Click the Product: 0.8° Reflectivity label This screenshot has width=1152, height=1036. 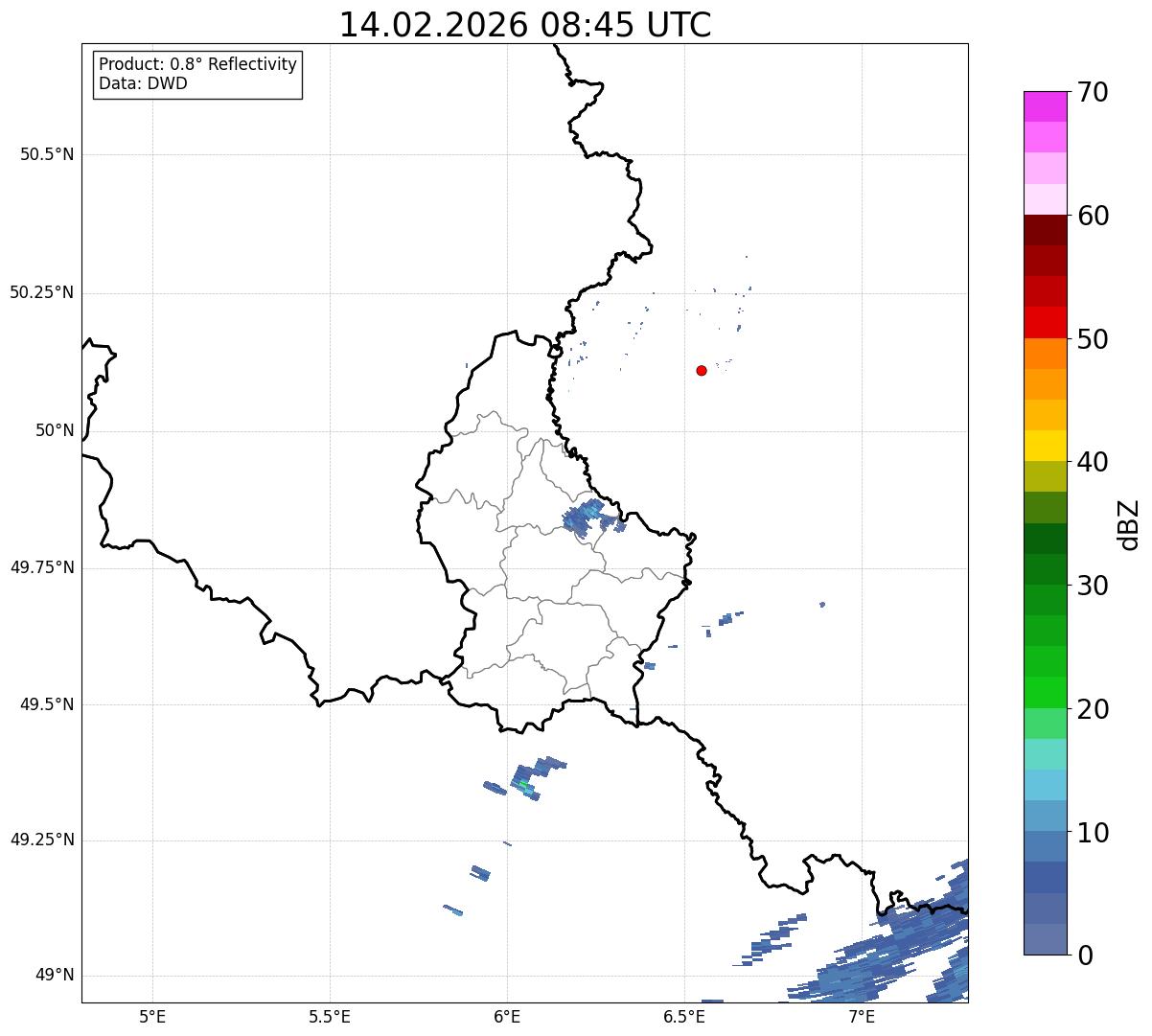(x=198, y=64)
